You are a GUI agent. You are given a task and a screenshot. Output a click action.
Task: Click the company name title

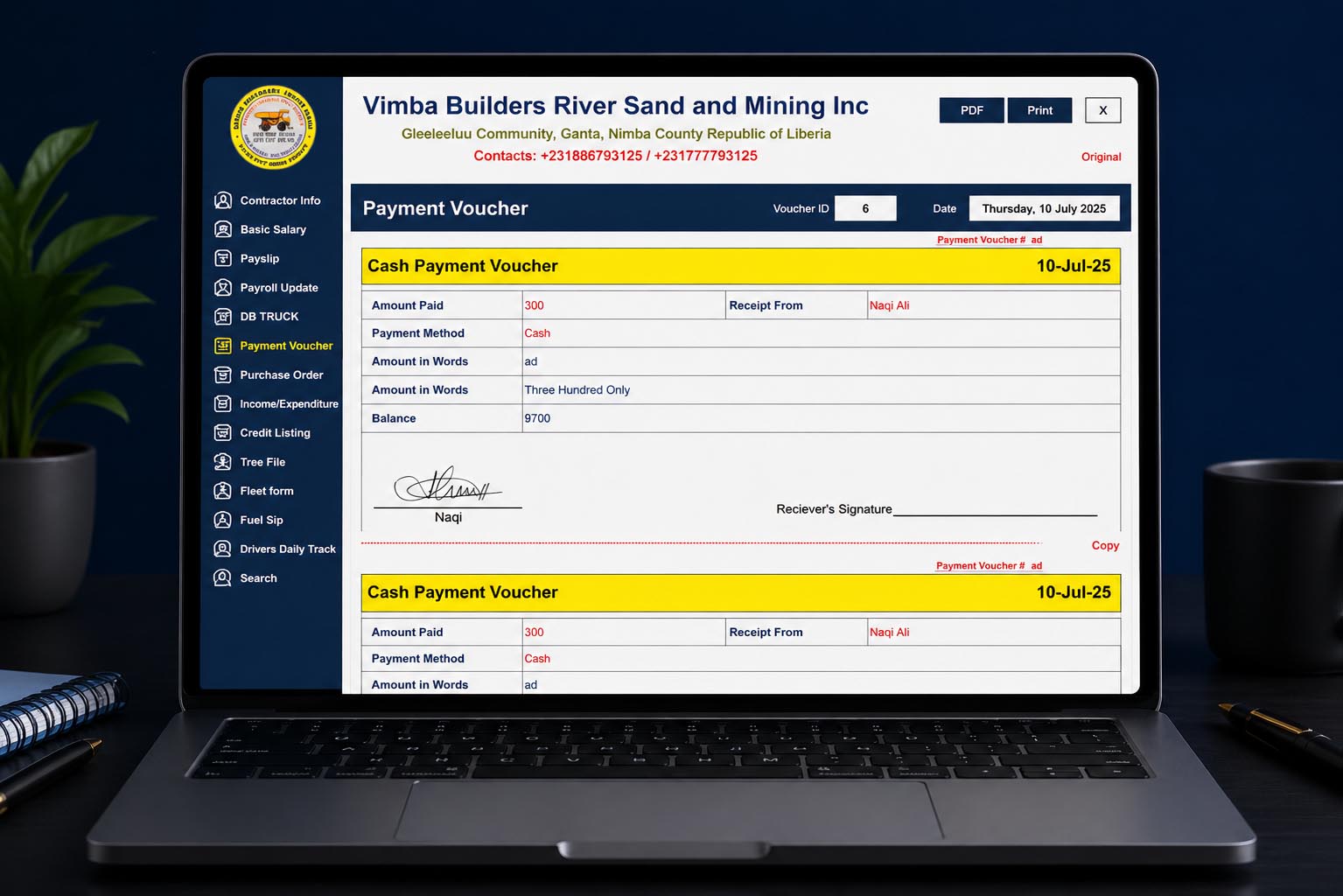pyautogui.click(x=615, y=106)
